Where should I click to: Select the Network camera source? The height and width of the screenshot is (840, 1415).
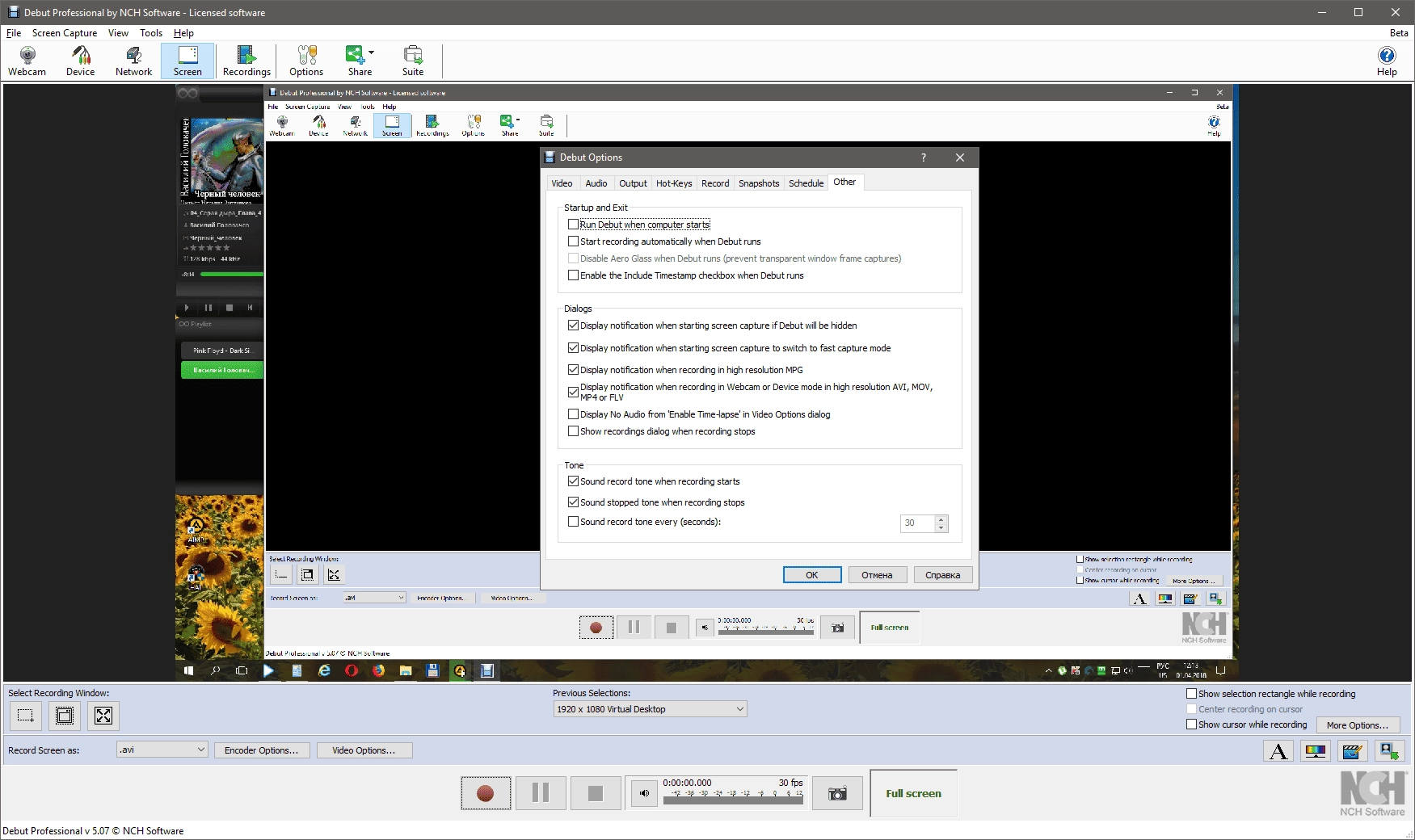(x=133, y=61)
